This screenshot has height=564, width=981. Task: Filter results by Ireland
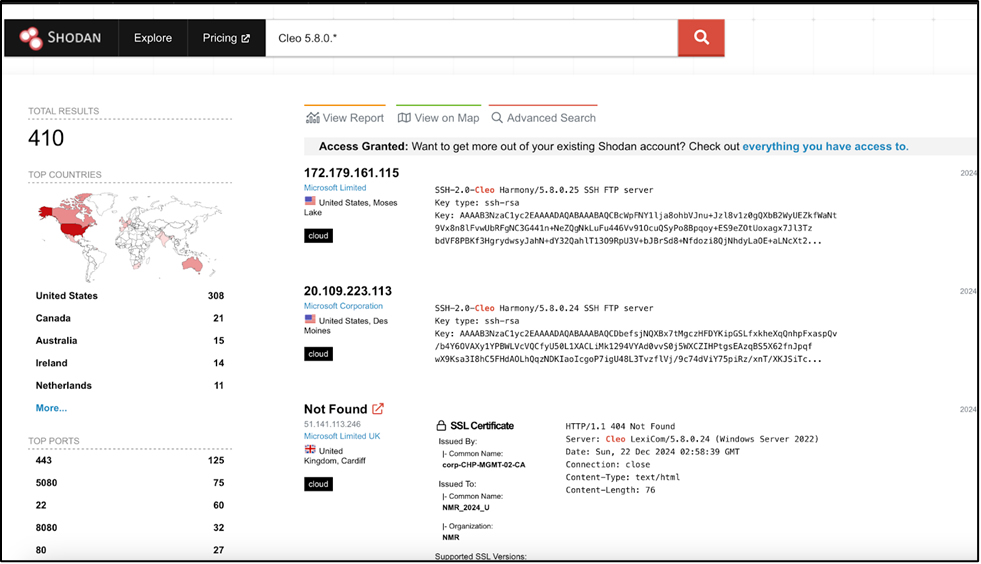[x=130, y=363]
